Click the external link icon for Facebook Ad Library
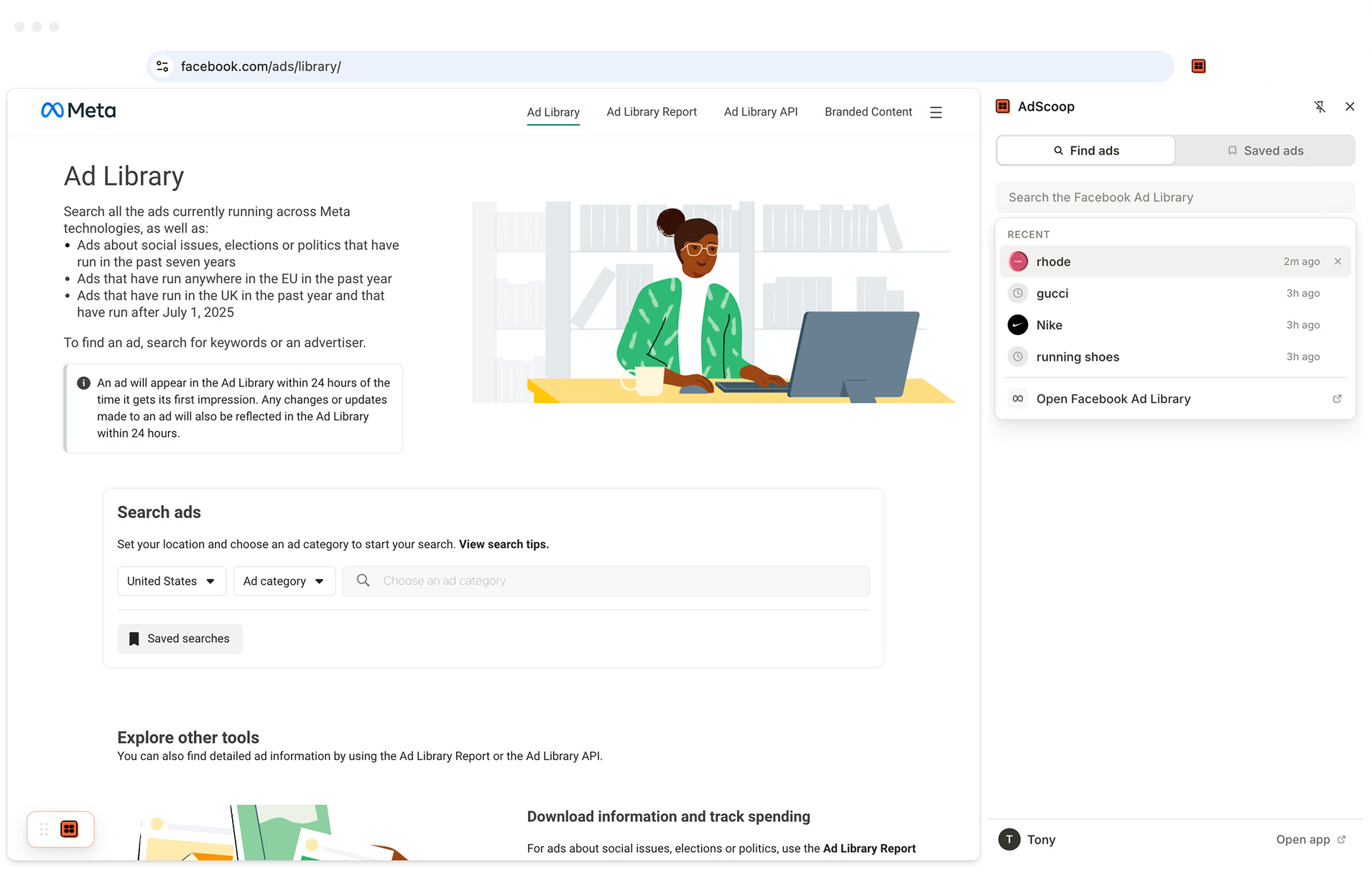The image size is (1372, 875). pyautogui.click(x=1337, y=399)
